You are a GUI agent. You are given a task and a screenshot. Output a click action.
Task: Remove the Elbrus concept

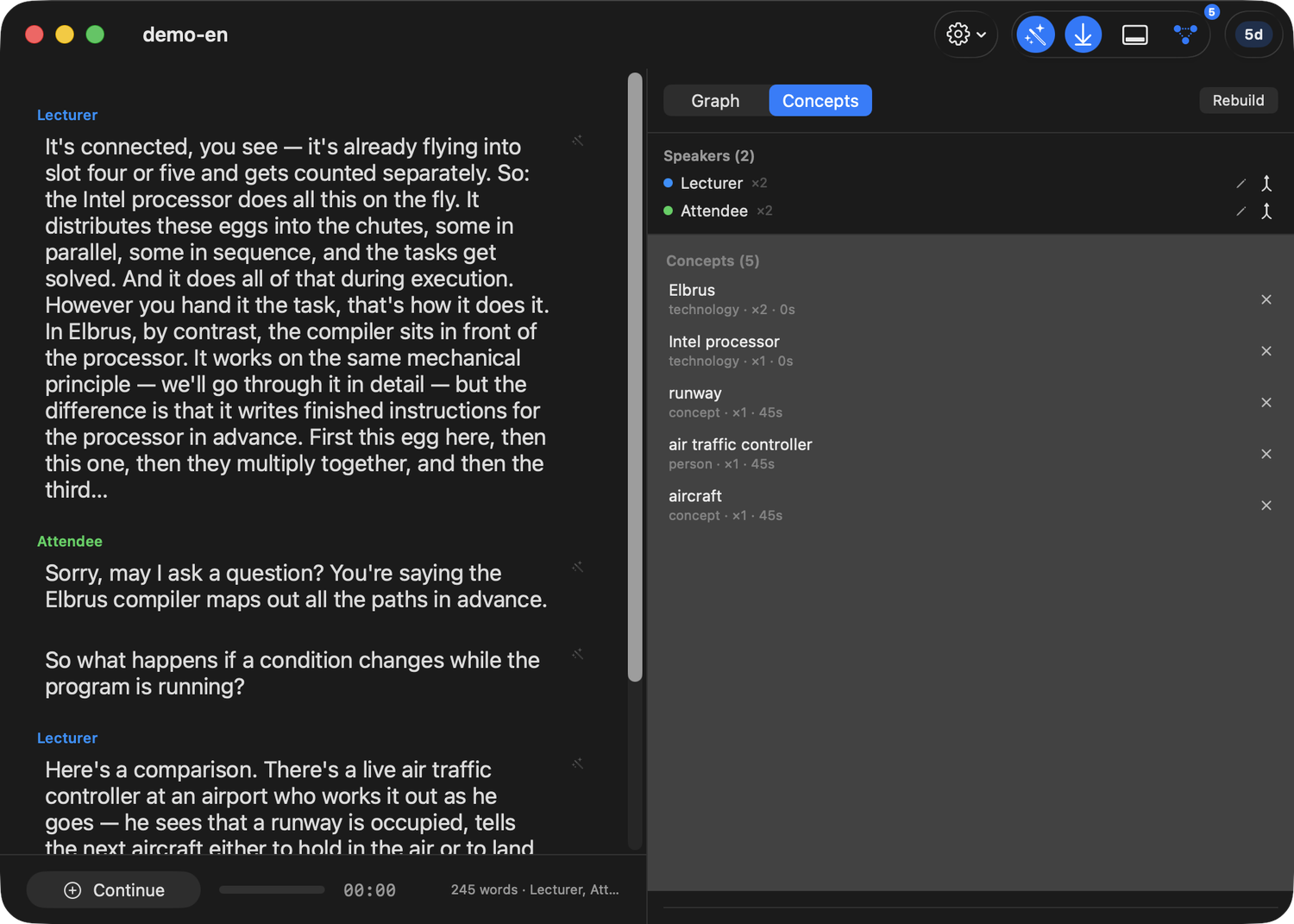tap(1266, 299)
